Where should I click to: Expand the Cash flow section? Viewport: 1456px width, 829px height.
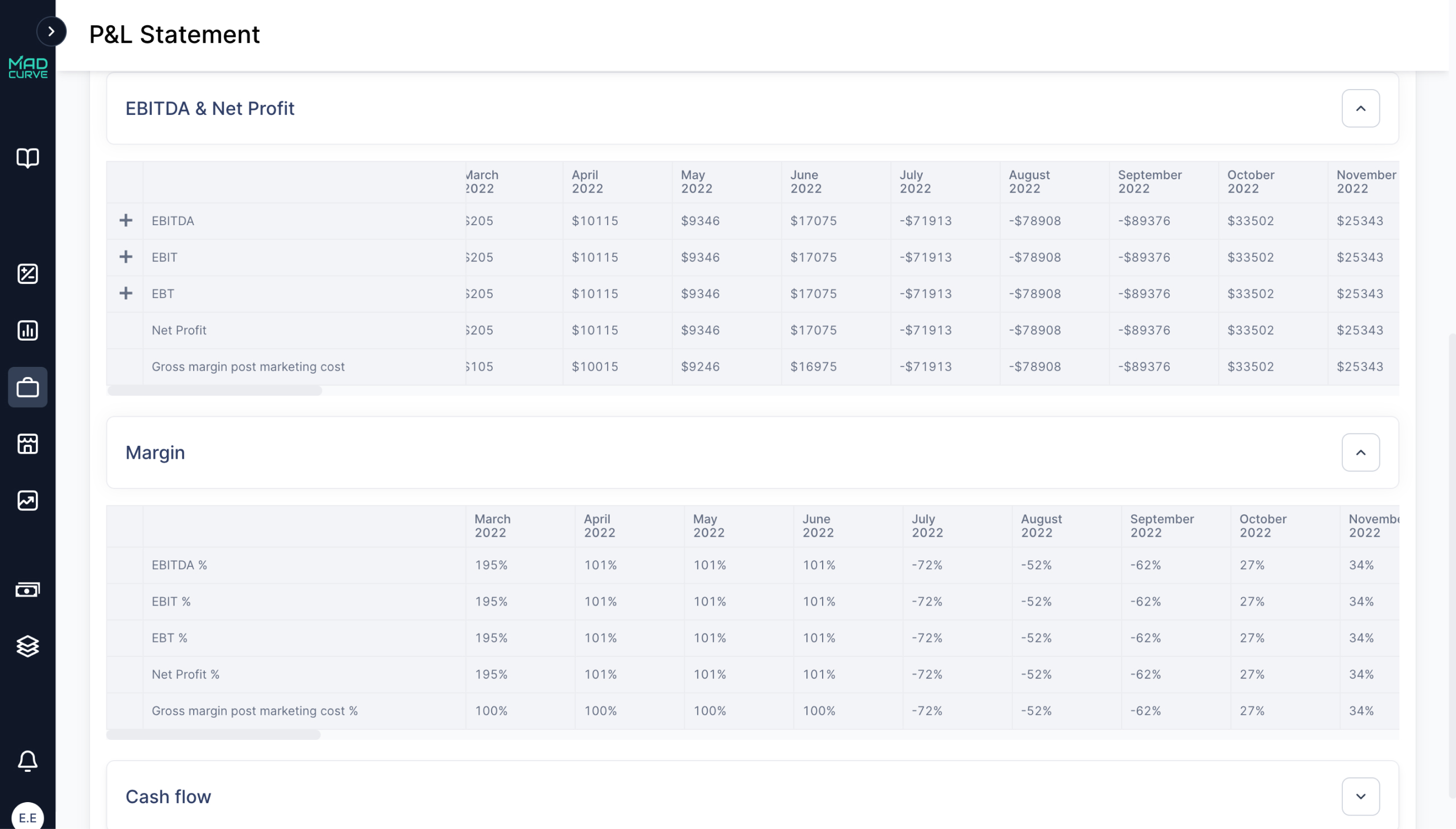1360,796
